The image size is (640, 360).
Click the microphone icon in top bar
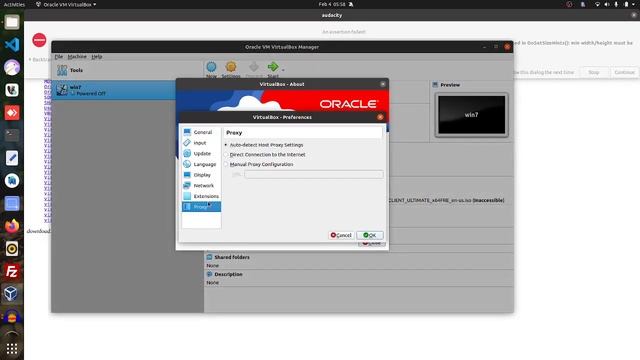(x=616, y=4)
